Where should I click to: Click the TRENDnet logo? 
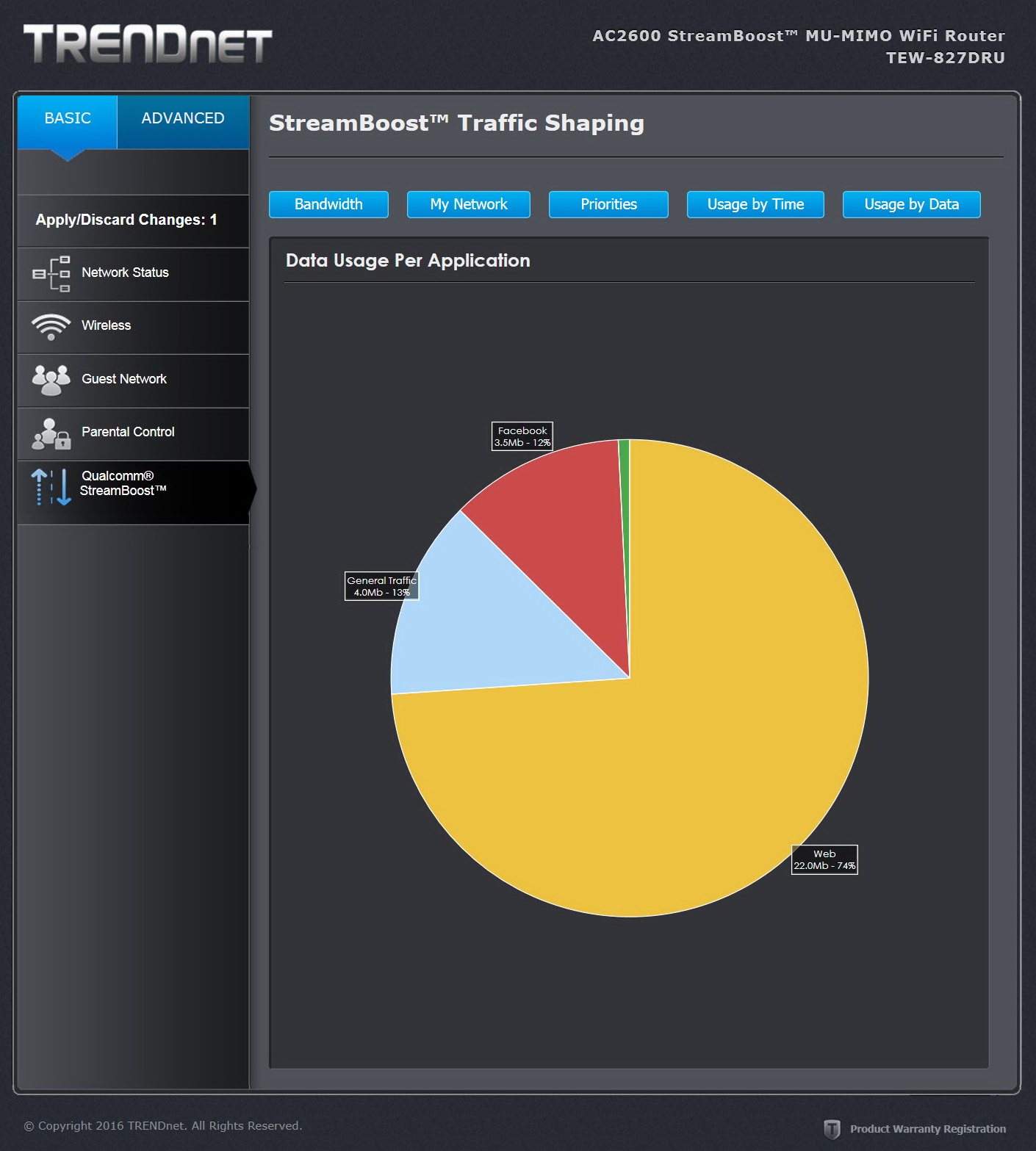[148, 44]
